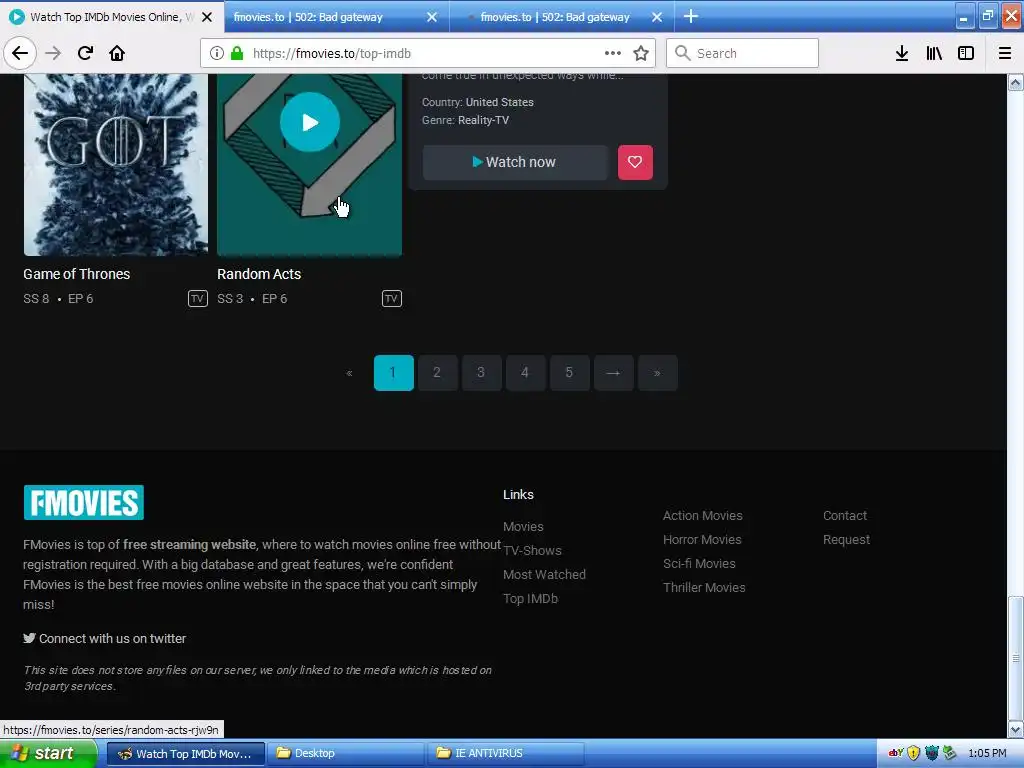Open the Game of Thrones title link
The image size is (1024, 768).
(x=76, y=274)
